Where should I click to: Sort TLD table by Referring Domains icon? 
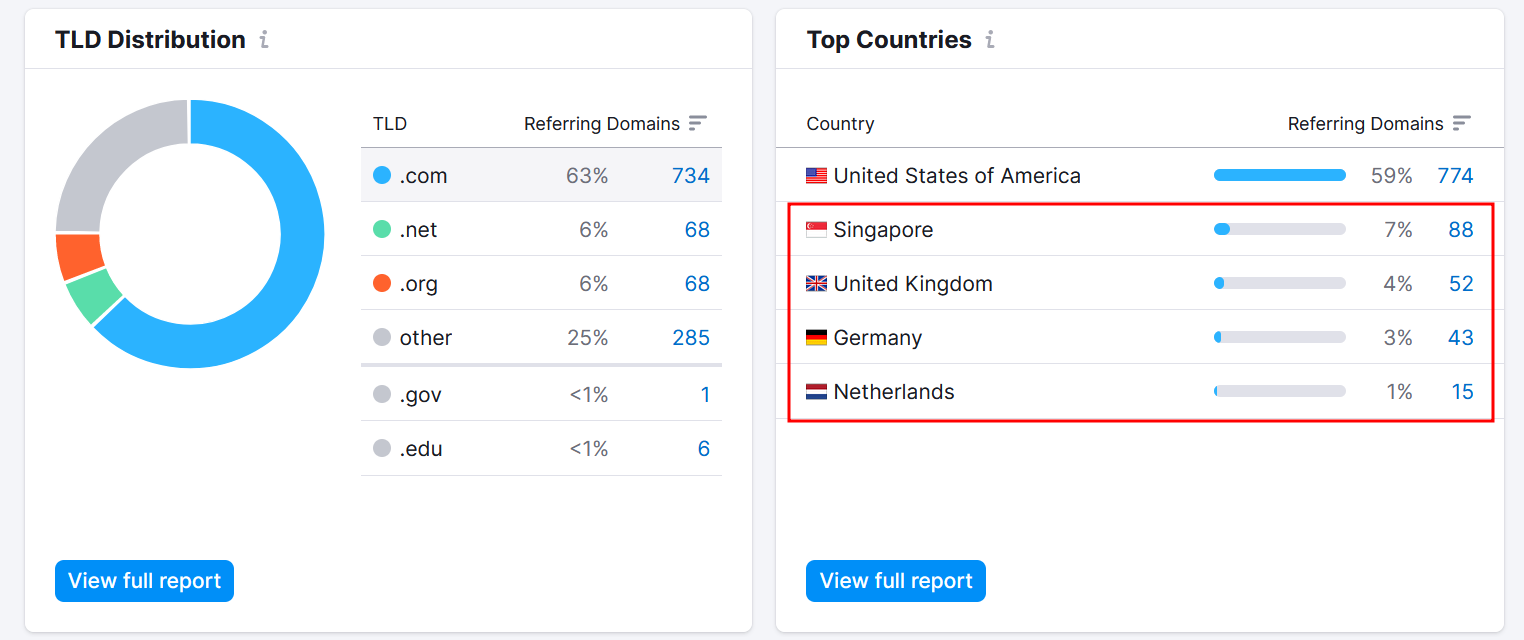[698, 123]
